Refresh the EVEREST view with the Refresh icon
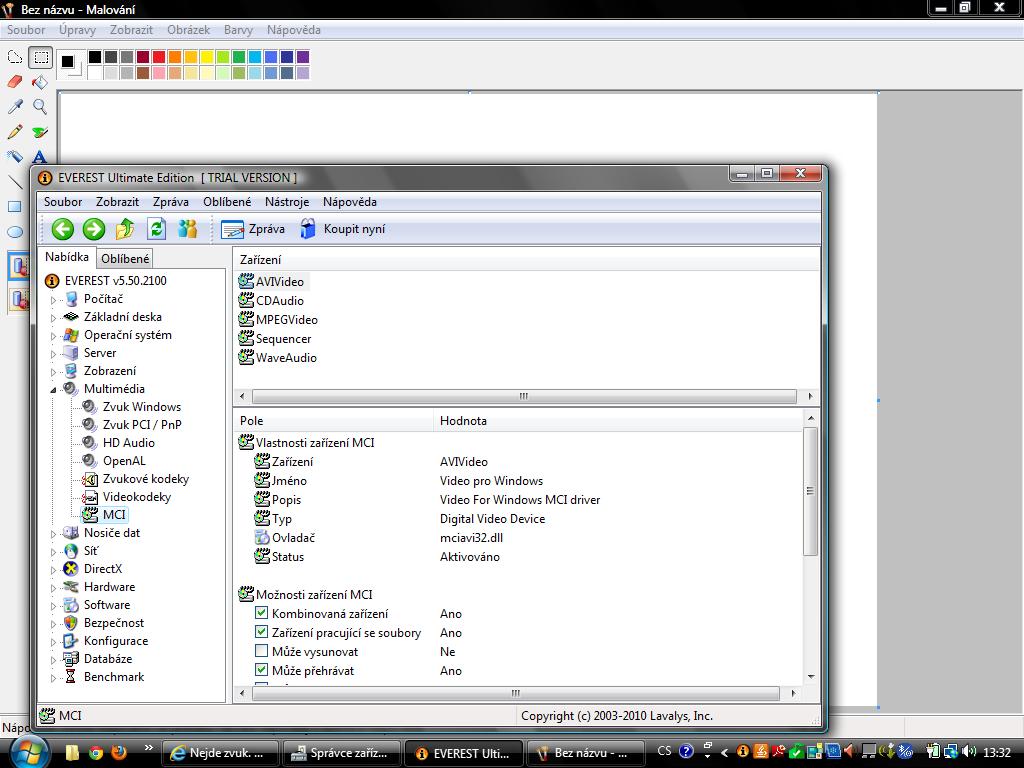This screenshot has width=1024, height=768. pyautogui.click(x=157, y=229)
